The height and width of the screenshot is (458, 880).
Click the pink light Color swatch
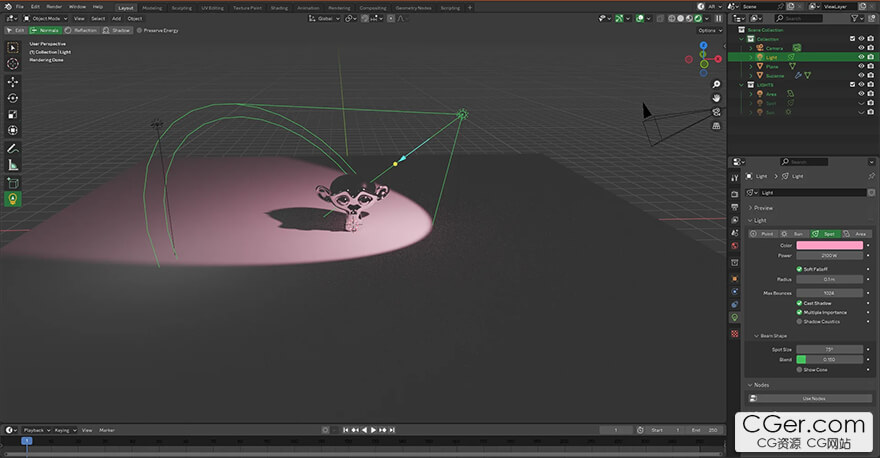pos(829,245)
